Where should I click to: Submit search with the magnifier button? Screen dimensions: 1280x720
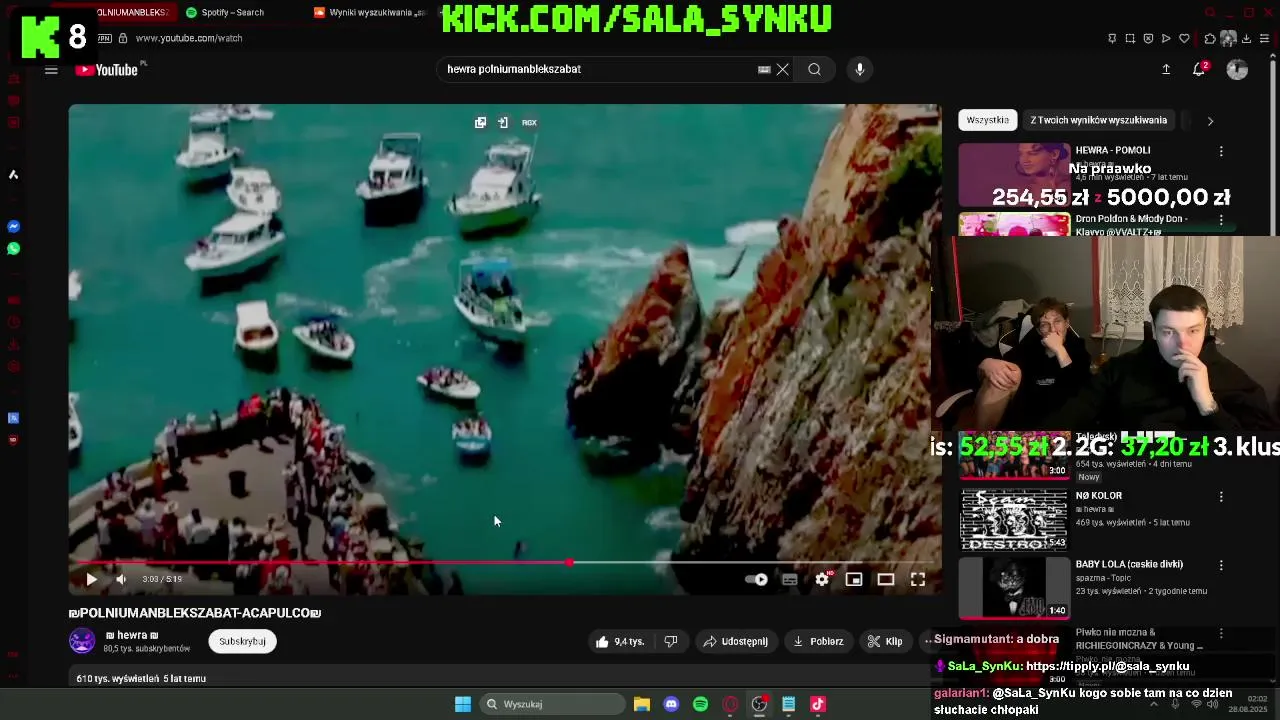pyautogui.click(x=815, y=69)
